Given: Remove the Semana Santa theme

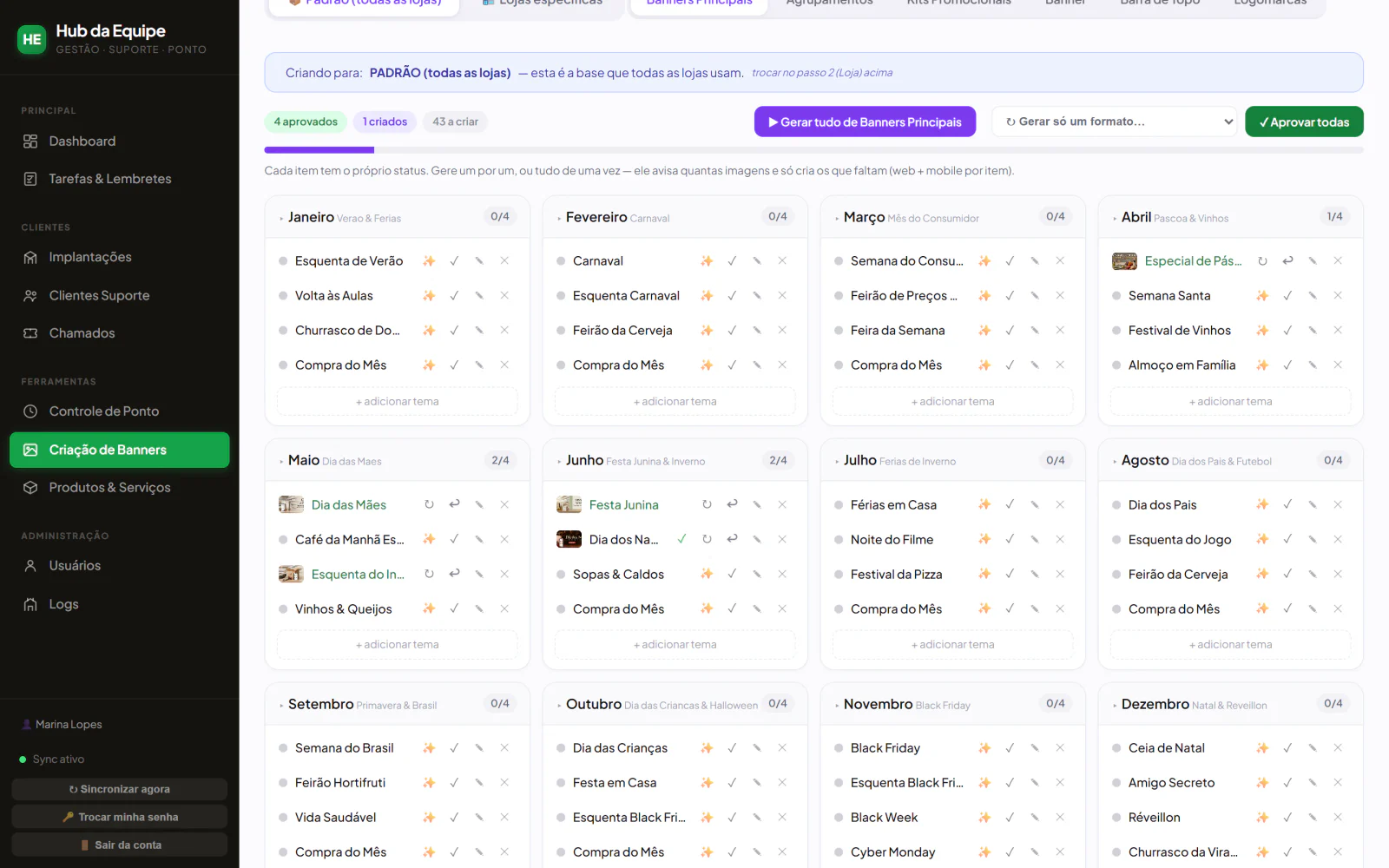Looking at the screenshot, I should click(1338, 296).
